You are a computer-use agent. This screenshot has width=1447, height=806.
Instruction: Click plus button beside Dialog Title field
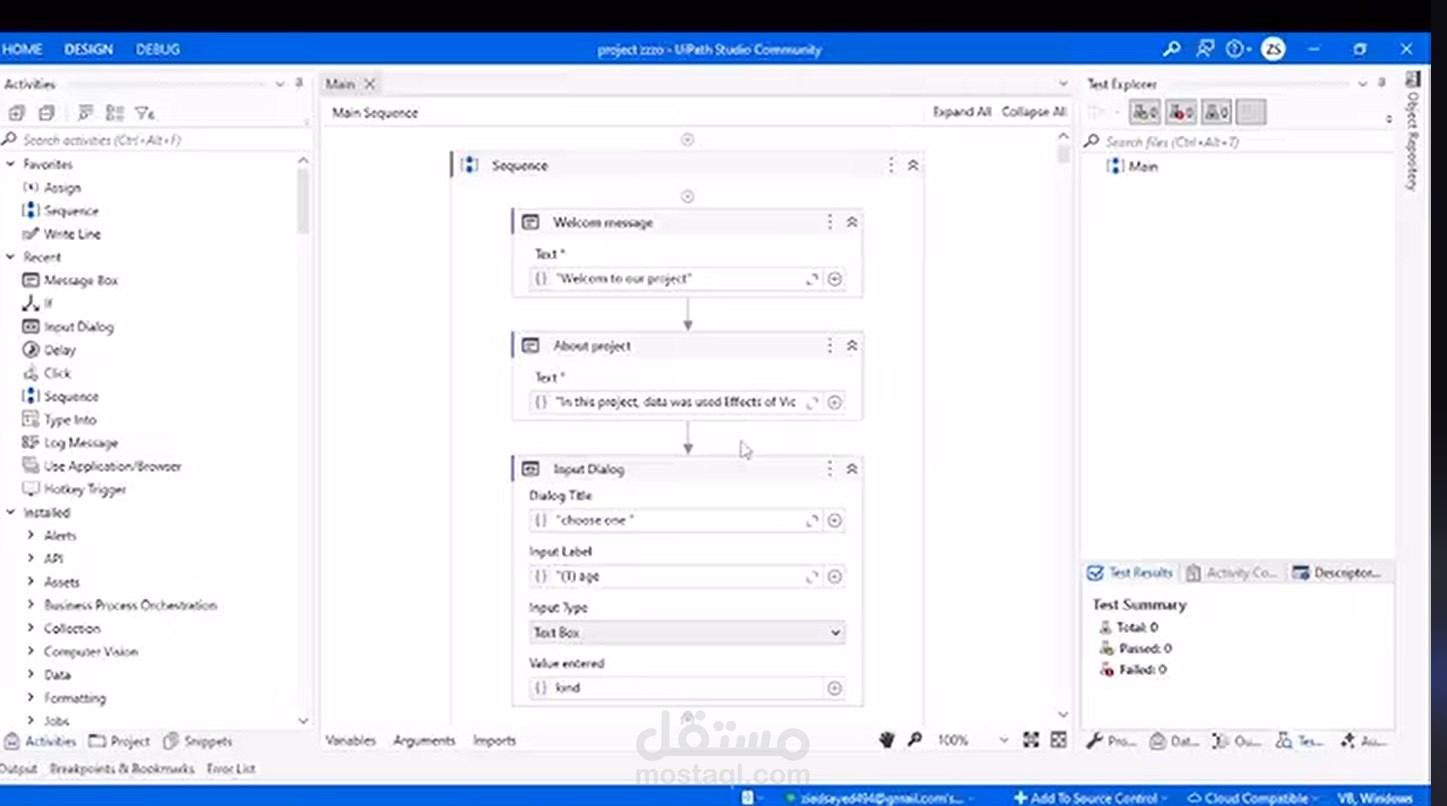834,520
